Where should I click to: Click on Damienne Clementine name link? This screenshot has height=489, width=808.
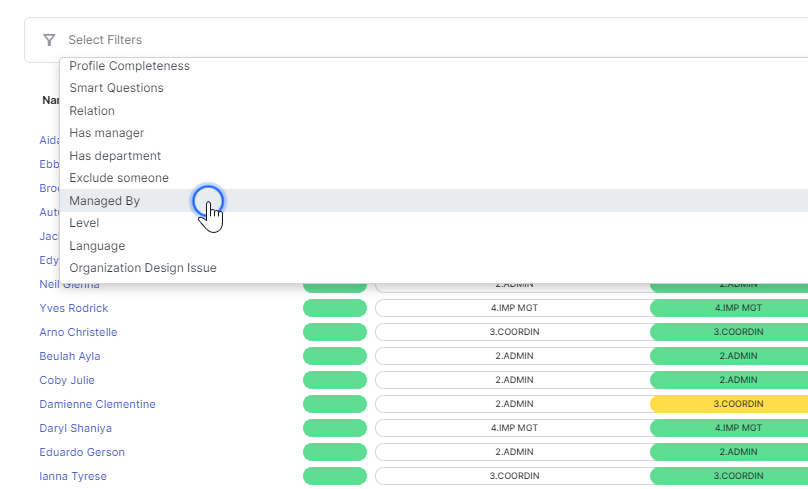(97, 404)
